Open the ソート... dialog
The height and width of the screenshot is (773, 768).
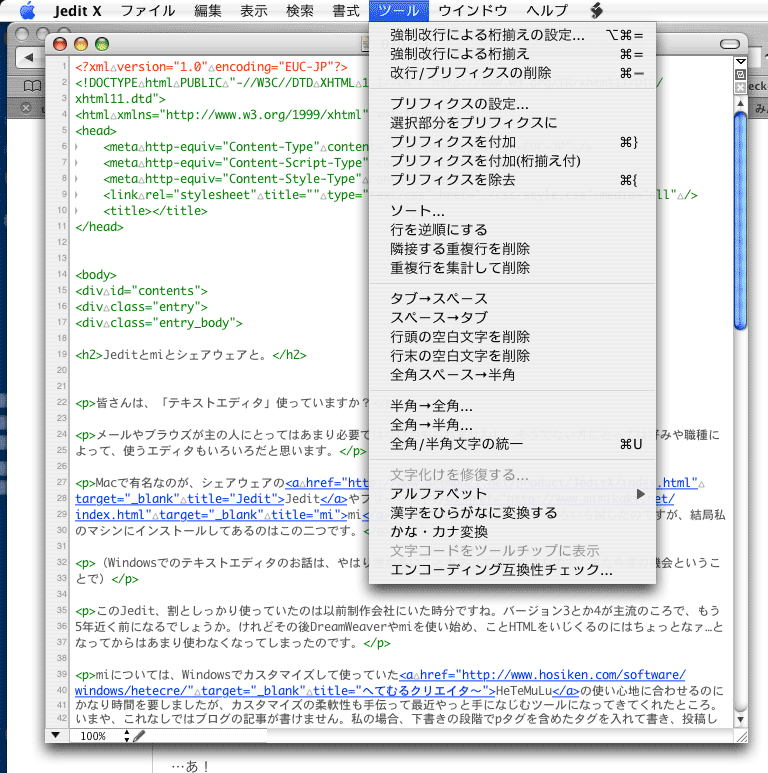513,211
